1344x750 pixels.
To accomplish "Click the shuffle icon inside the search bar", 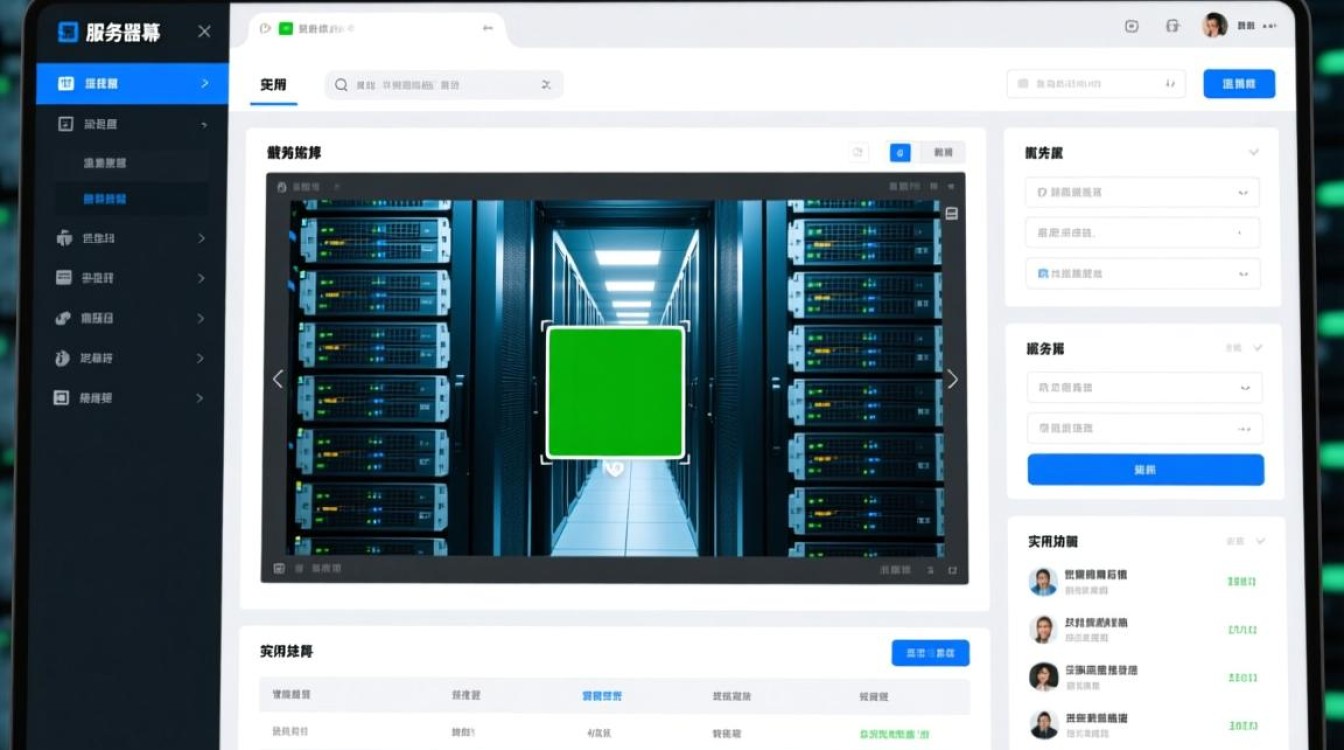I will [x=546, y=85].
